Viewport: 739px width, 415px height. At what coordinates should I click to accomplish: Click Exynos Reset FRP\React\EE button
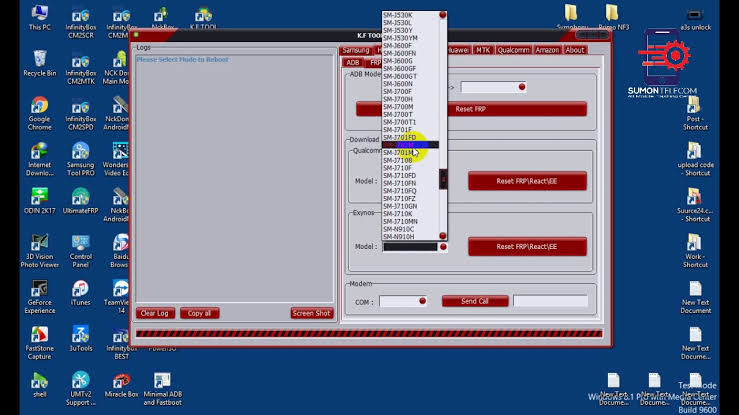pos(527,246)
